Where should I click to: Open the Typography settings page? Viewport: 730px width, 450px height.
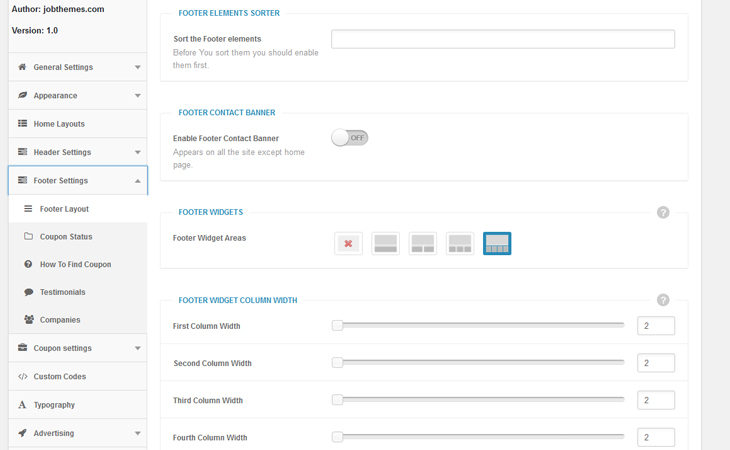[x=54, y=405]
